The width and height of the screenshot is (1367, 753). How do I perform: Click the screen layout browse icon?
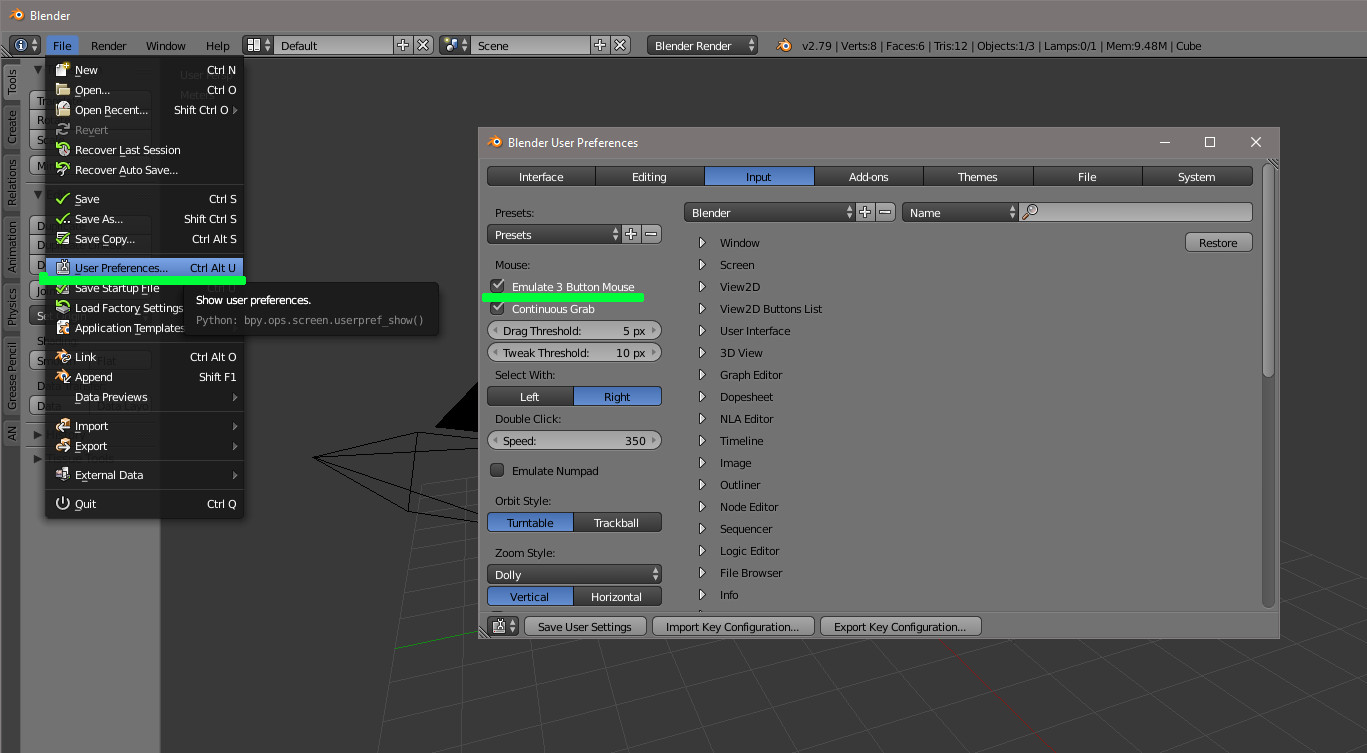tap(258, 46)
